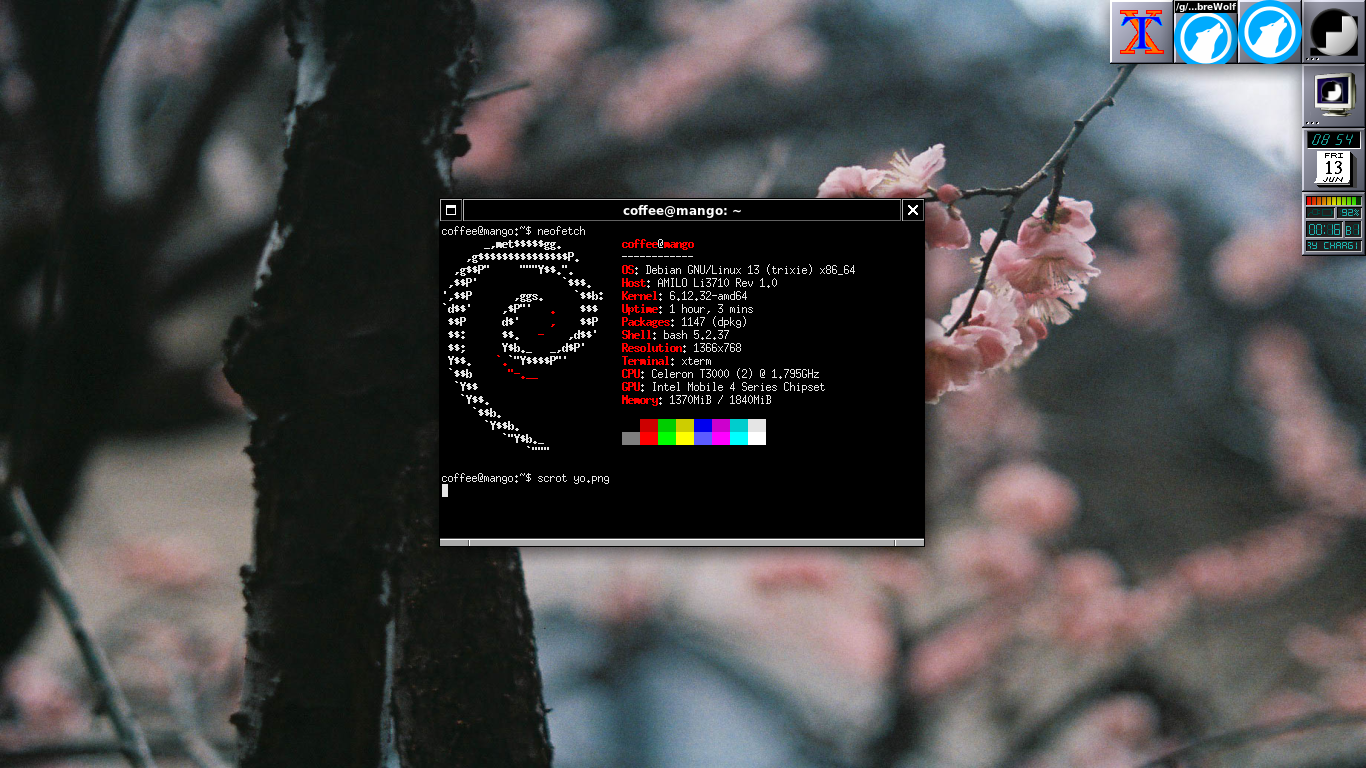
Task: Click the 08 54 digital clock display
Action: pyautogui.click(x=1334, y=140)
